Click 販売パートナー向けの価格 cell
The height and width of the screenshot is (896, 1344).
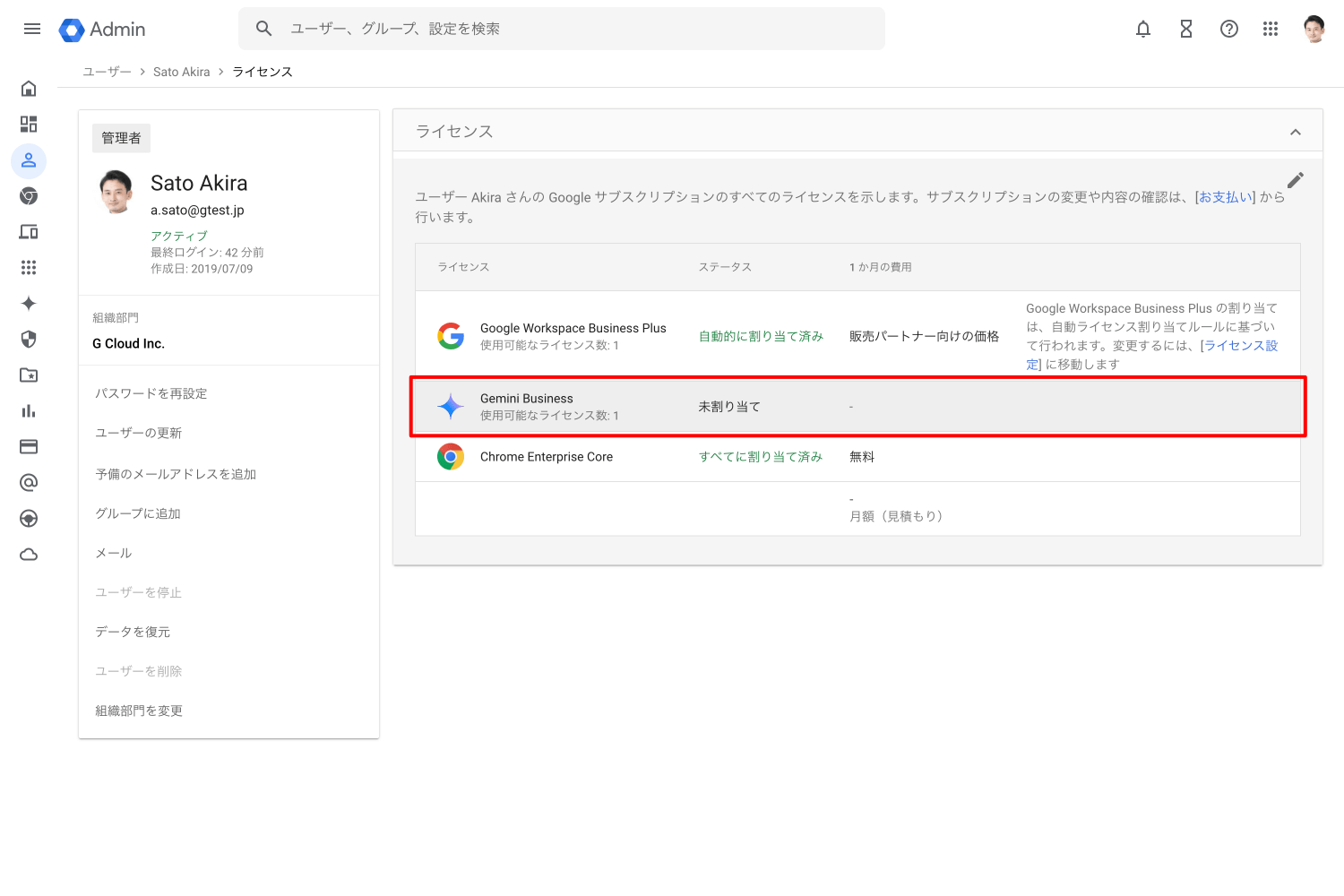pyautogui.click(x=924, y=336)
